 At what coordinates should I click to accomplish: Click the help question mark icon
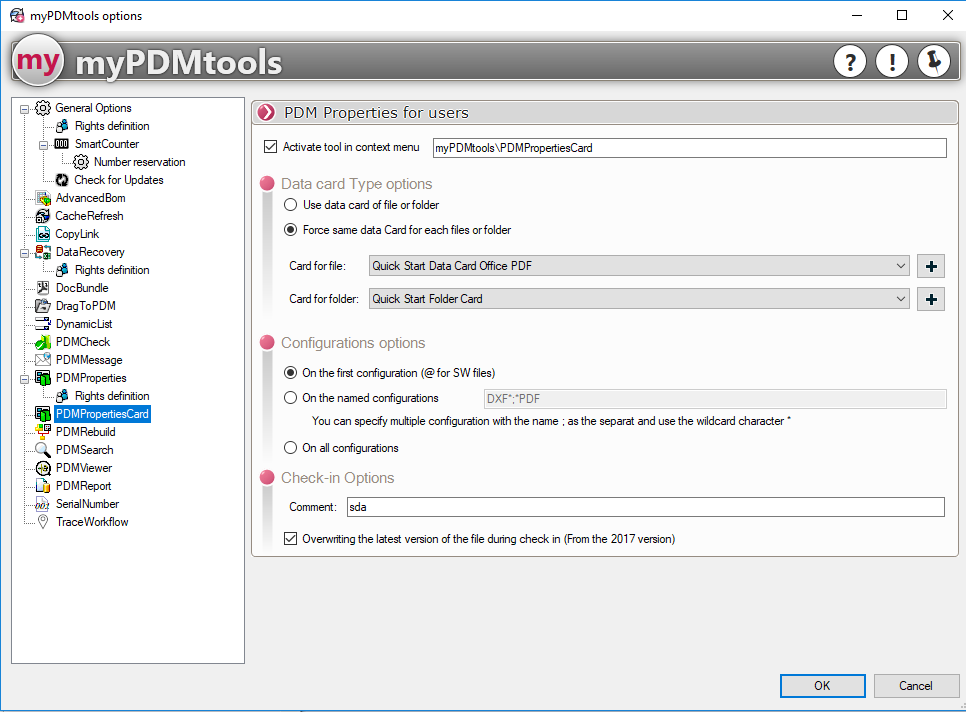(x=850, y=62)
